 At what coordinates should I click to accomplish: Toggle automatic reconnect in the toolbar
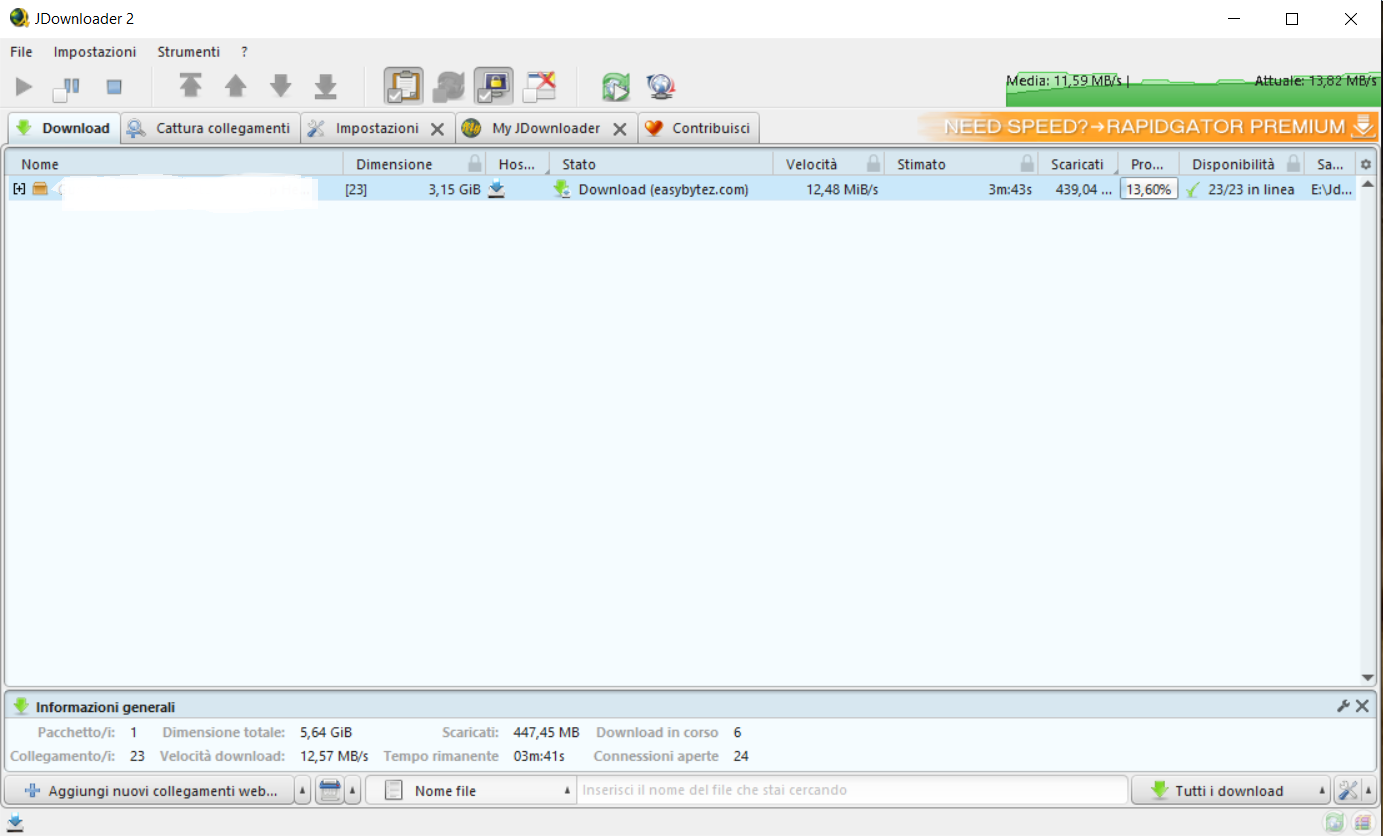point(449,87)
